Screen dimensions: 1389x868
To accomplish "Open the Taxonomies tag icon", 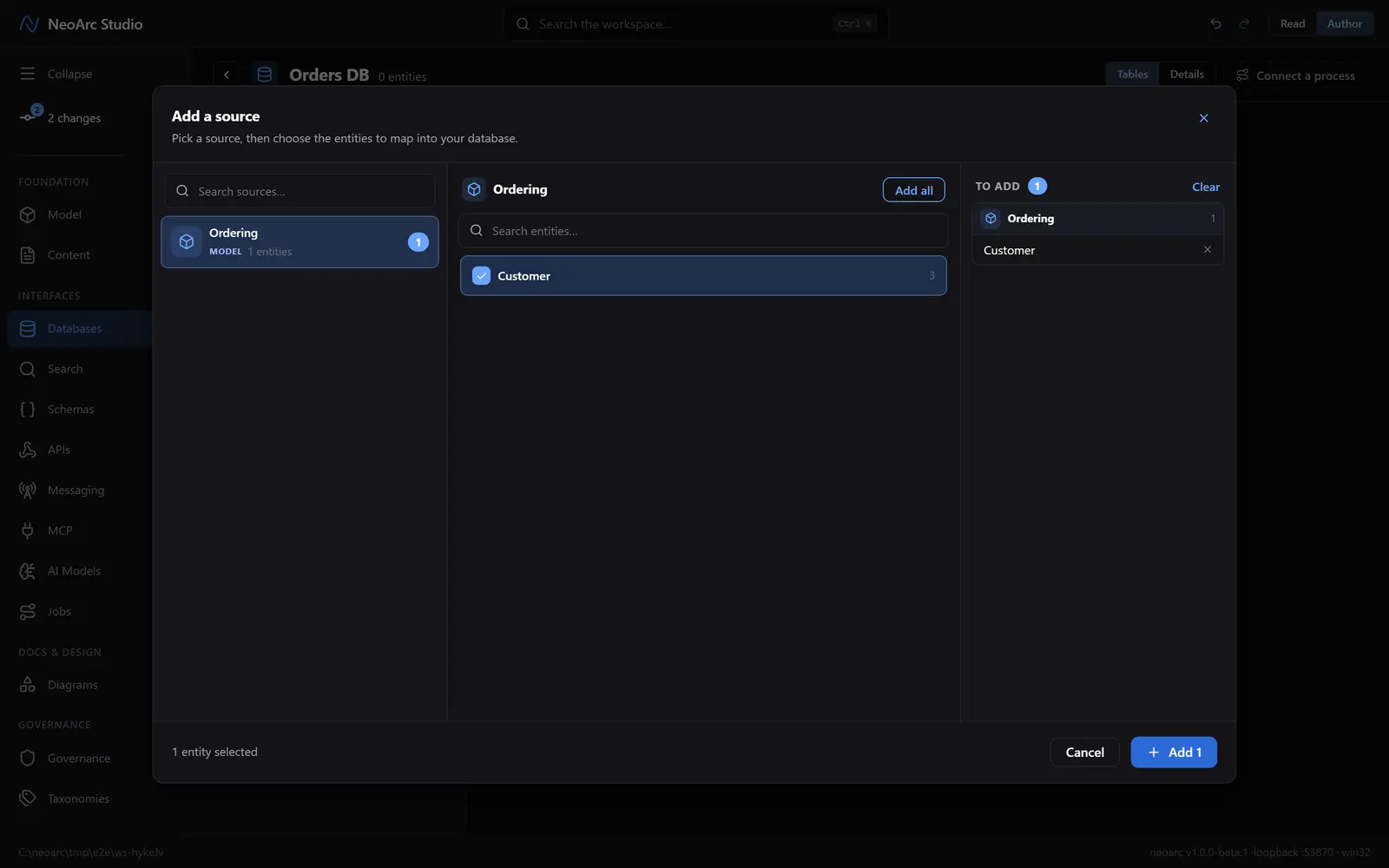I will tap(28, 799).
